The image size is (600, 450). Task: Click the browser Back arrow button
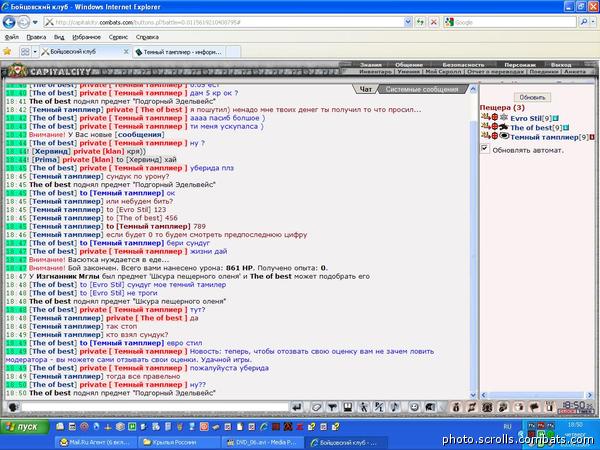click(x=9, y=22)
